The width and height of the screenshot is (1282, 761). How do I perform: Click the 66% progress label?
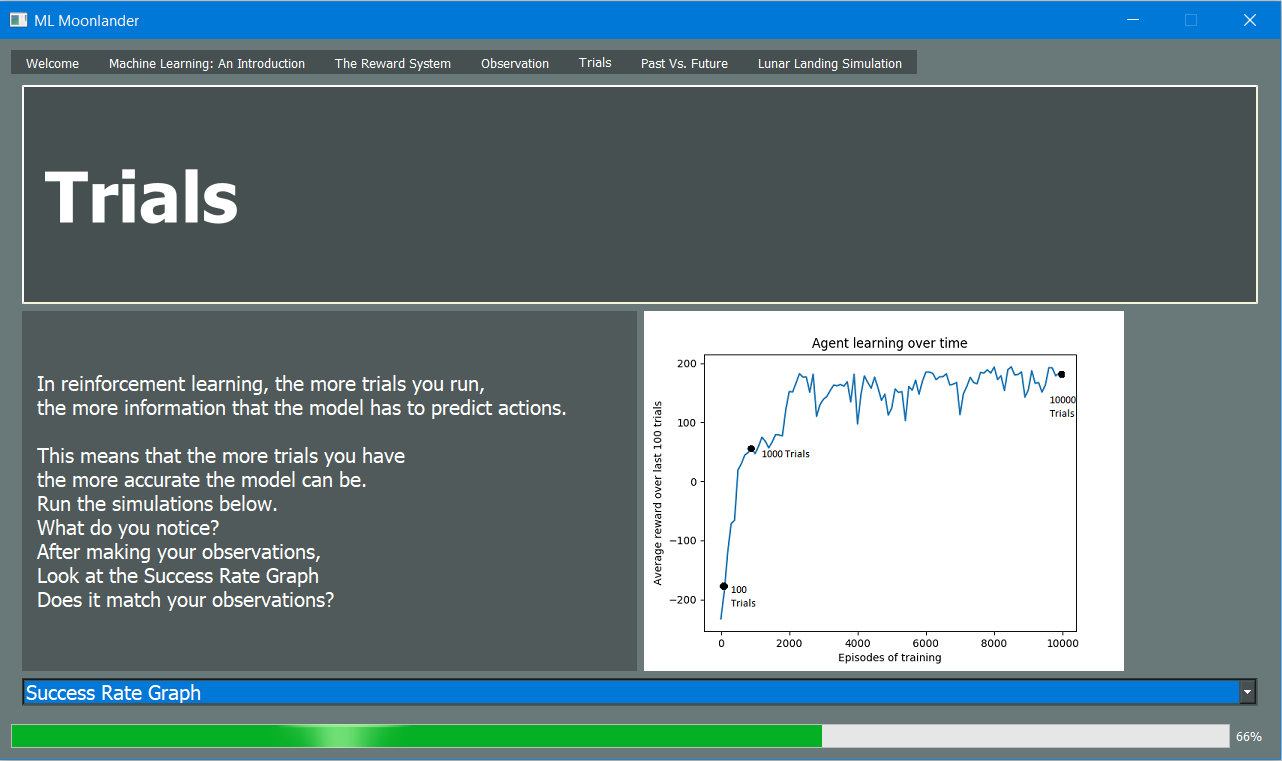coord(1249,737)
